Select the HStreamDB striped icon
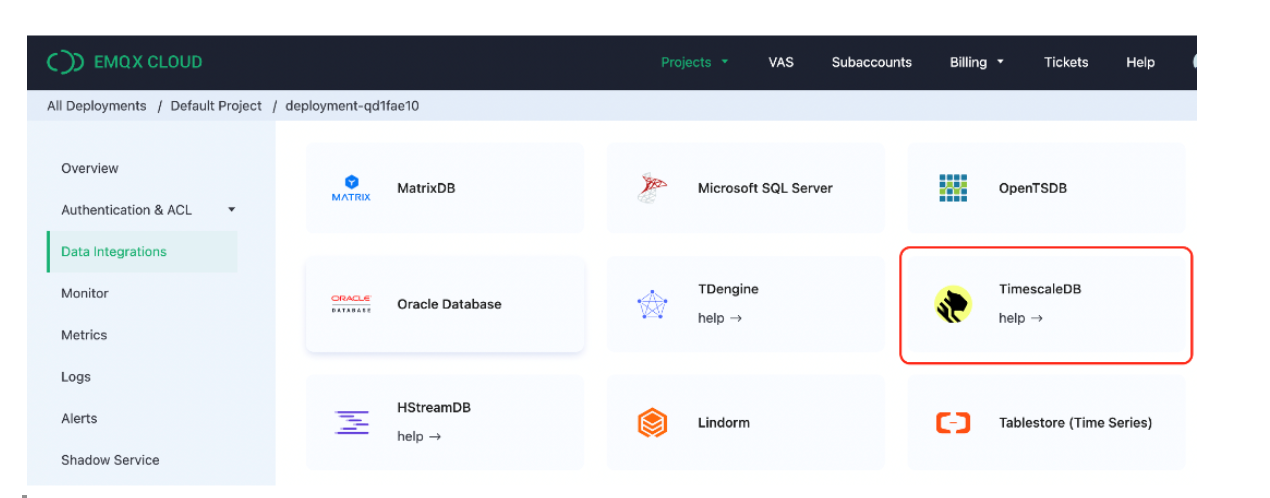Screen dimensions: 1270x498 [351, 422]
